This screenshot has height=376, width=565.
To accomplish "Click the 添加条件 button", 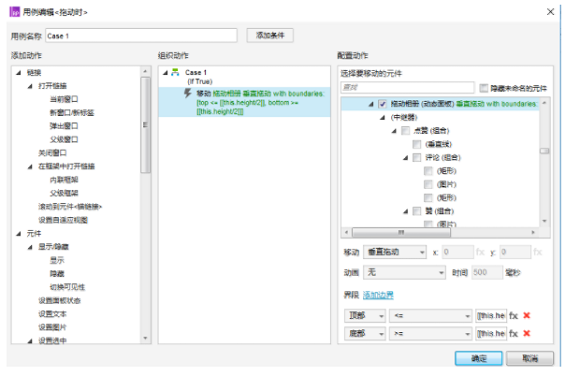I will coord(270,35).
